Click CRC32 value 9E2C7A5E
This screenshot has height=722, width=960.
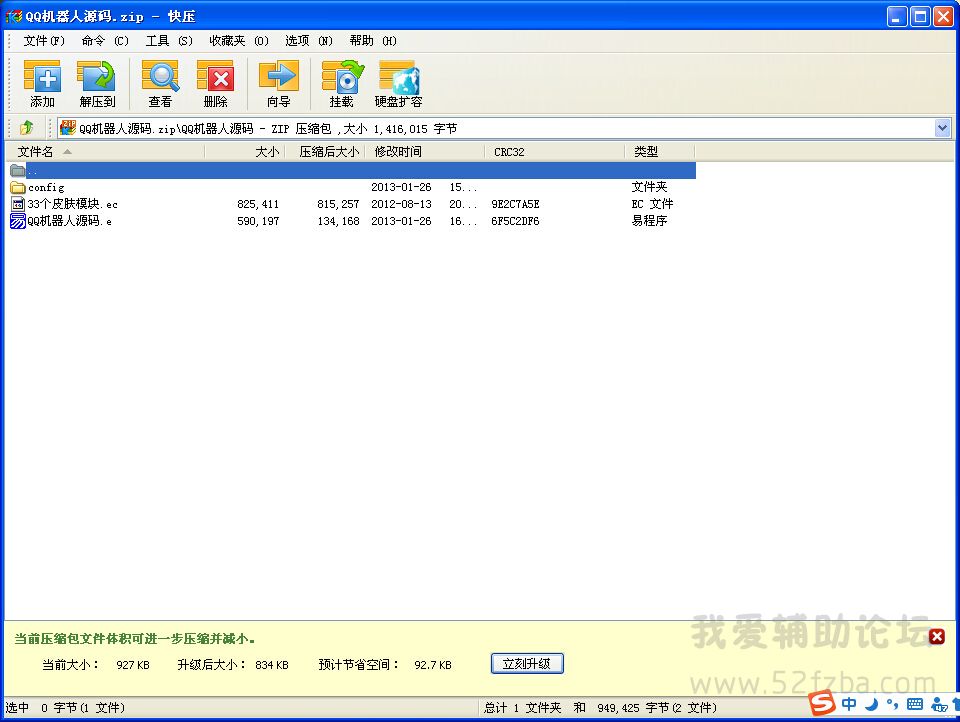click(x=515, y=204)
